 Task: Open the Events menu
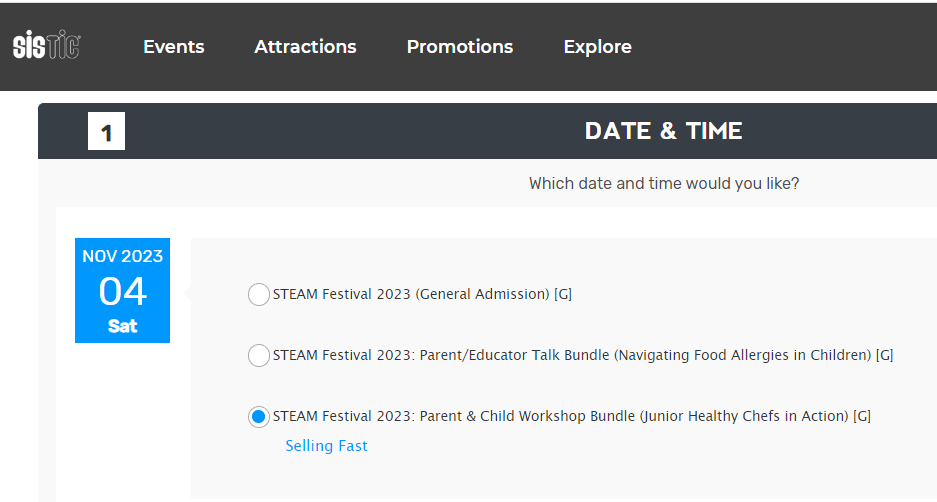173,47
